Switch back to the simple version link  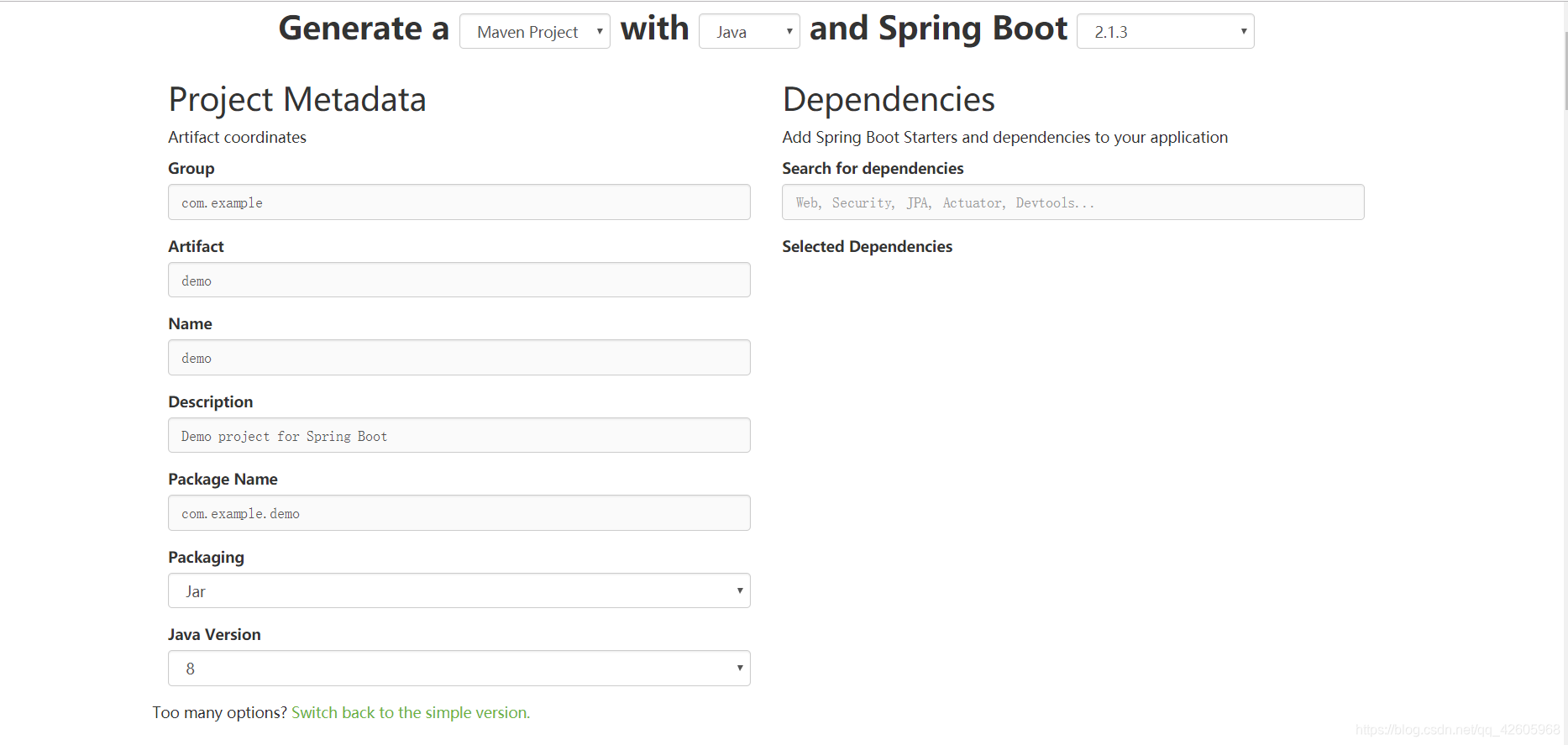coord(411,712)
